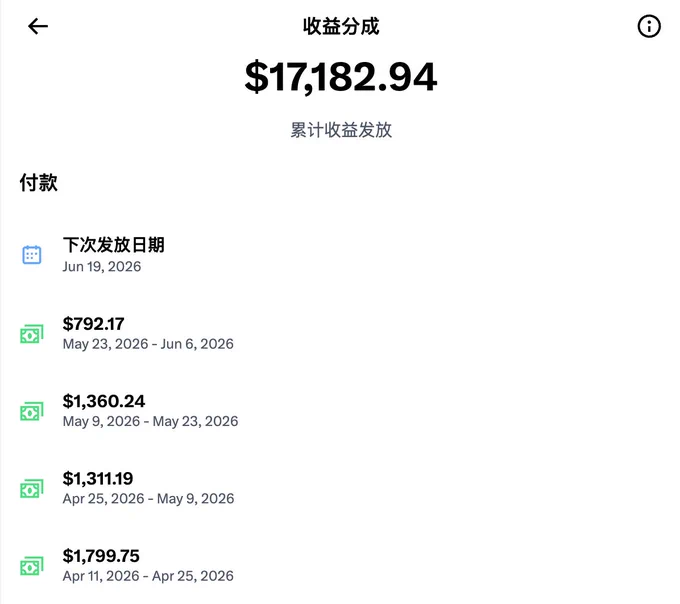This screenshot has height=604, width=680.
Task: Click the Apr 11, 2026 - Apr 25, 2026 range
Action: coord(148,576)
